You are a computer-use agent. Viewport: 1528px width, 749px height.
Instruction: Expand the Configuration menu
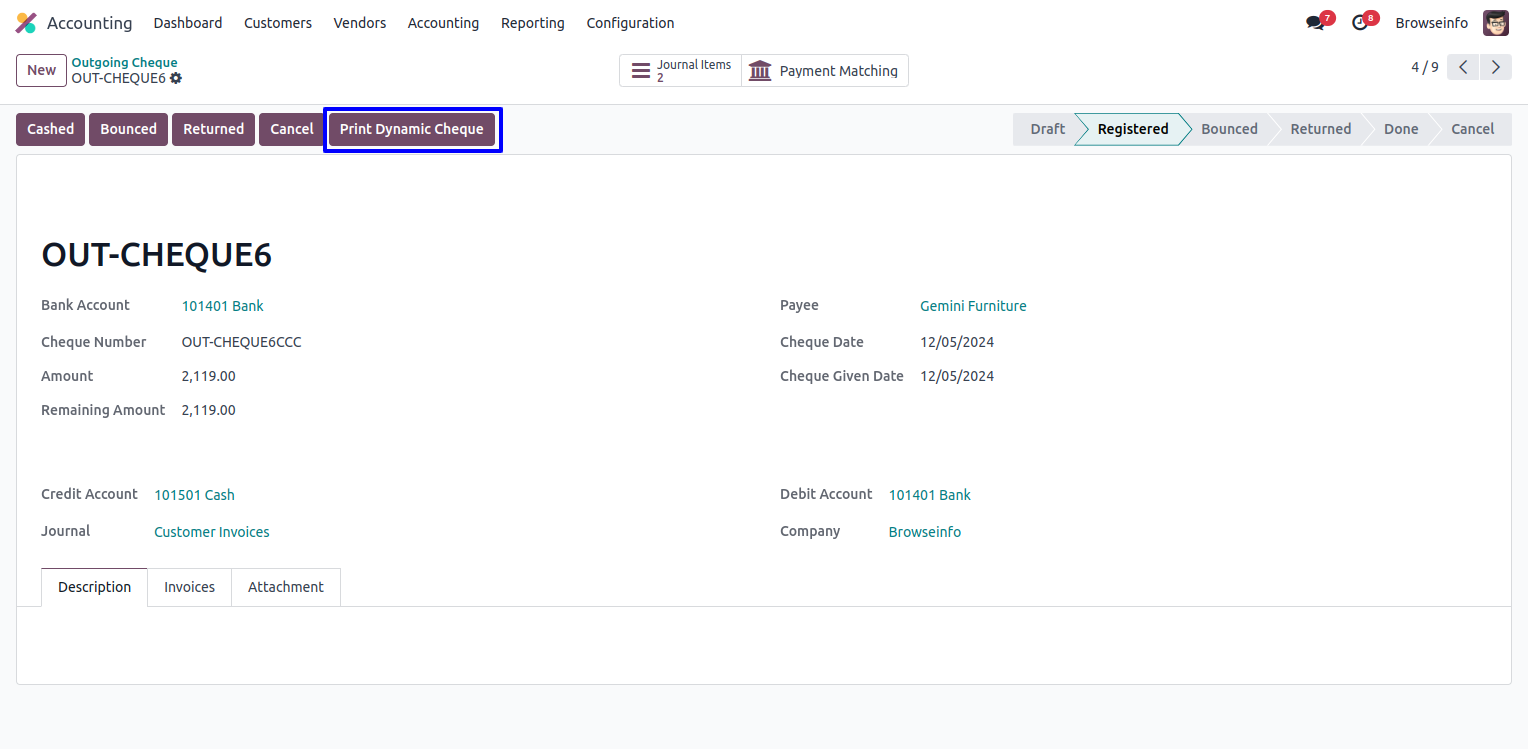[630, 23]
